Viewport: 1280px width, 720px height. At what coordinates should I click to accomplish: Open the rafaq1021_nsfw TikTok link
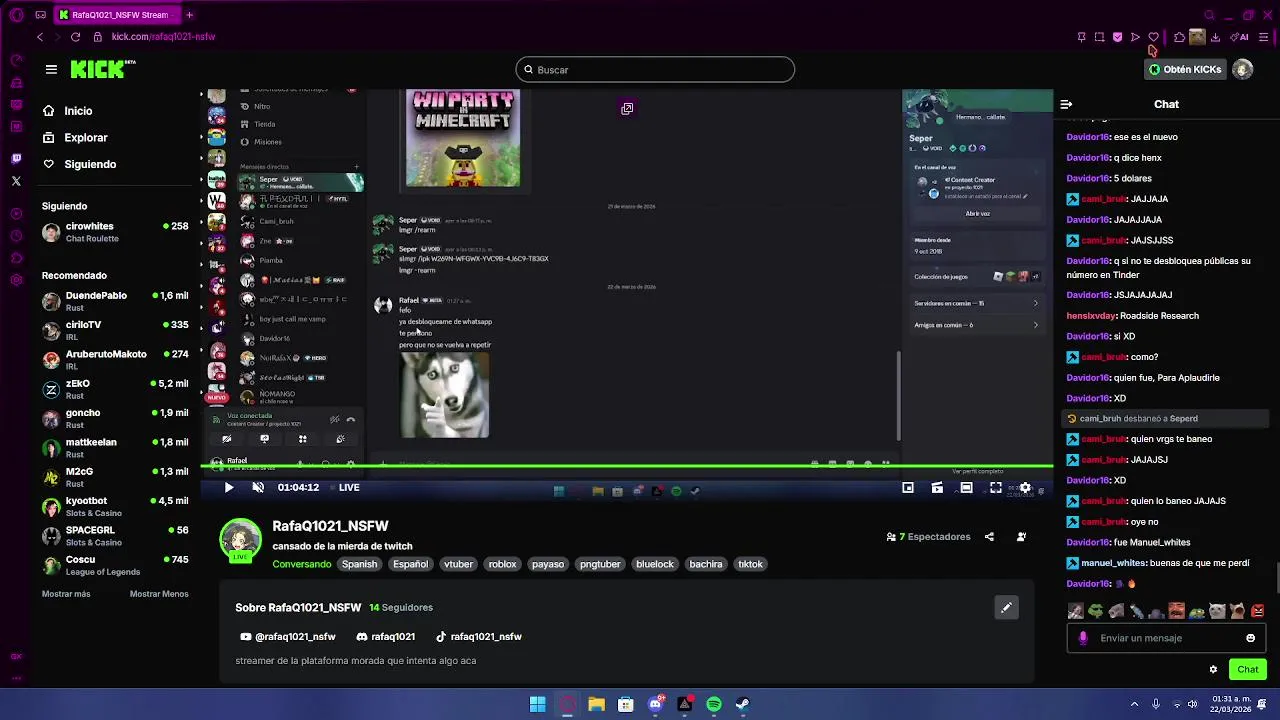[x=479, y=637]
